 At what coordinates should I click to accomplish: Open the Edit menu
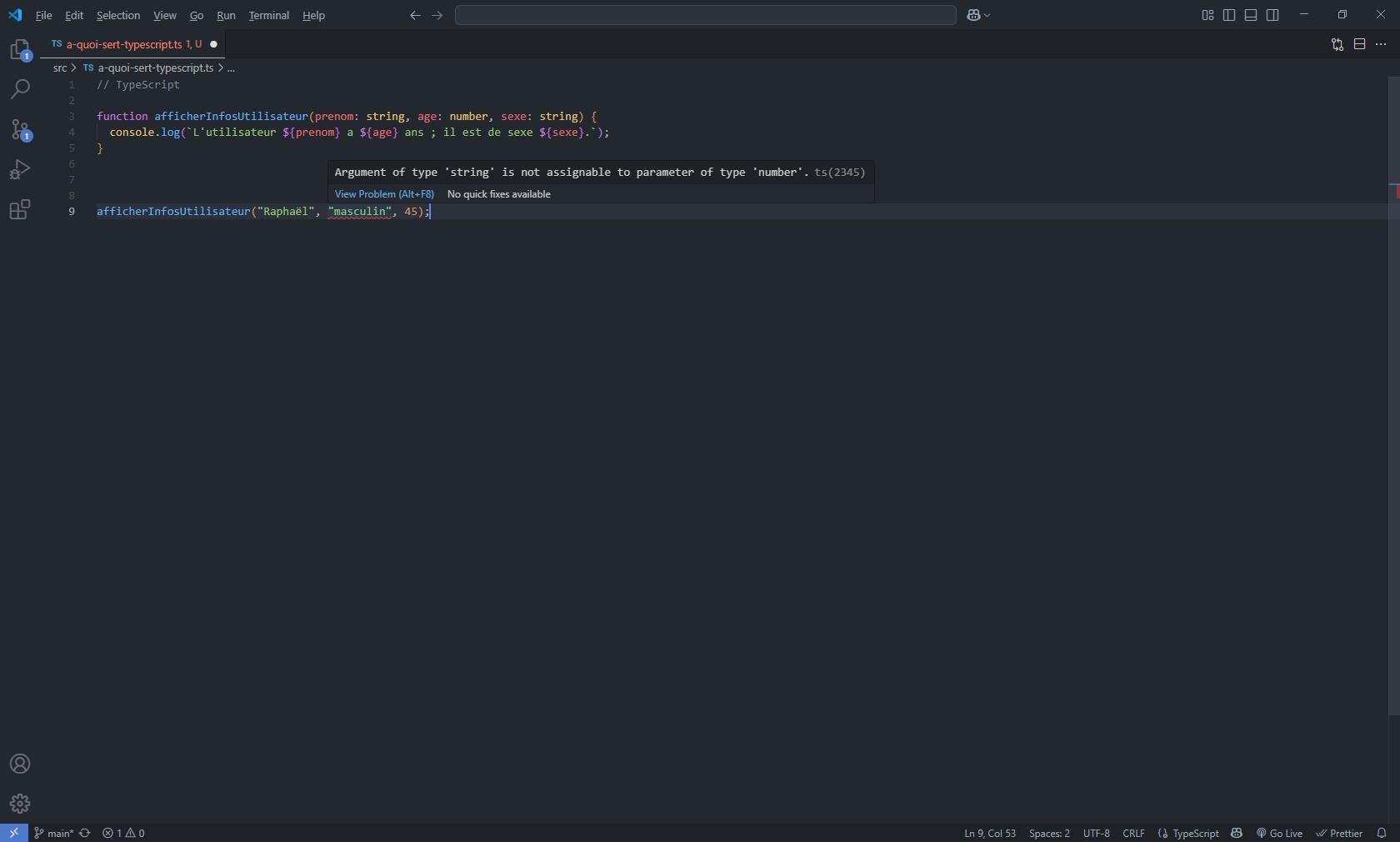74,15
